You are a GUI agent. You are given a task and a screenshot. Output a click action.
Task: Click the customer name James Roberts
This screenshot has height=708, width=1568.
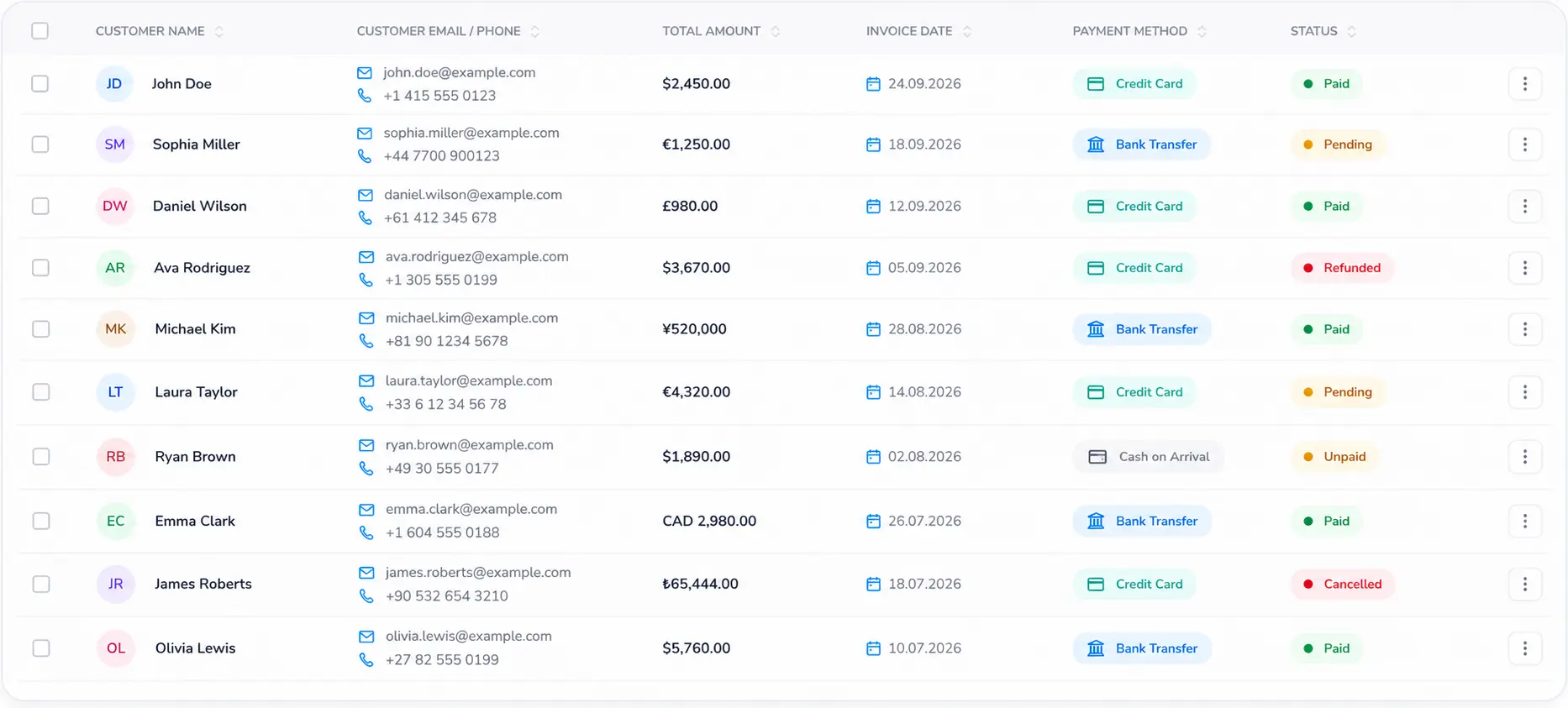pos(203,585)
